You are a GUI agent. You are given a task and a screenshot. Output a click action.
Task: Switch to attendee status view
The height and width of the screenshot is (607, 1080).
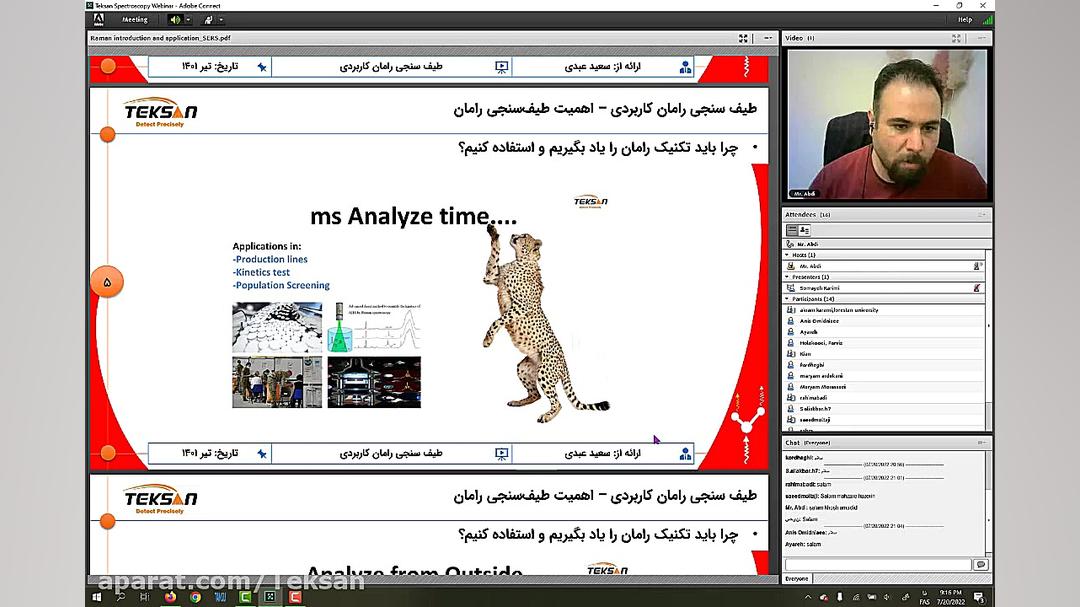point(805,230)
